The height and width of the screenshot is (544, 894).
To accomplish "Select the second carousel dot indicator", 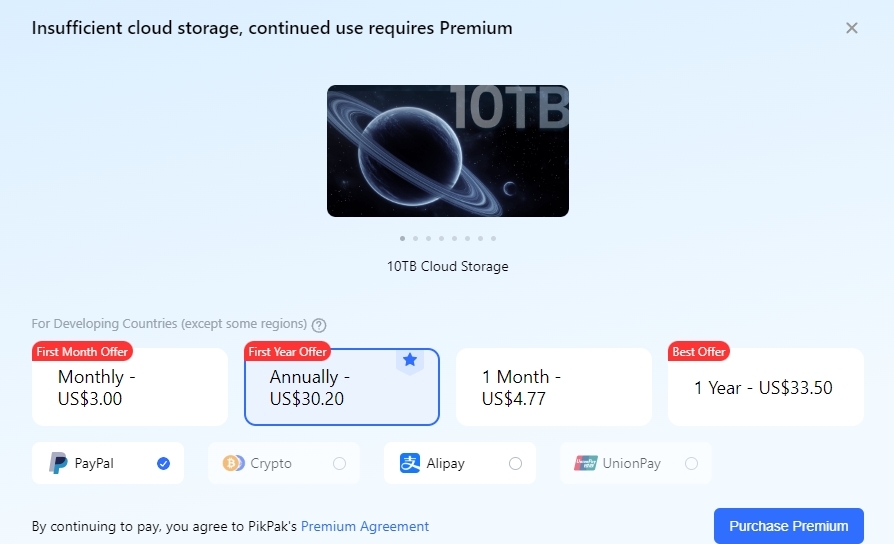I will click(x=415, y=238).
